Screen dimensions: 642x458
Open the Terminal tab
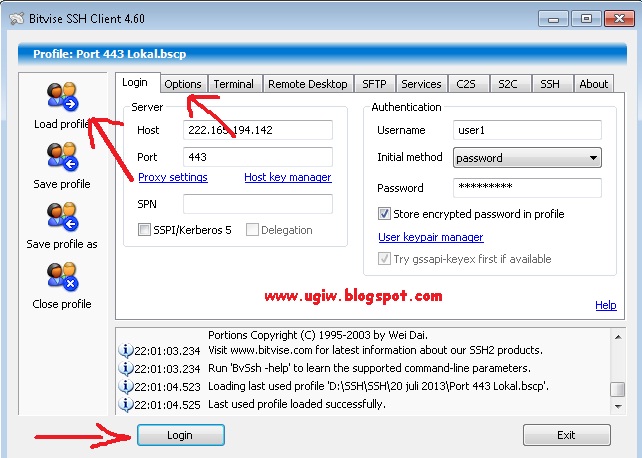pyautogui.click(x=234, y=84)
